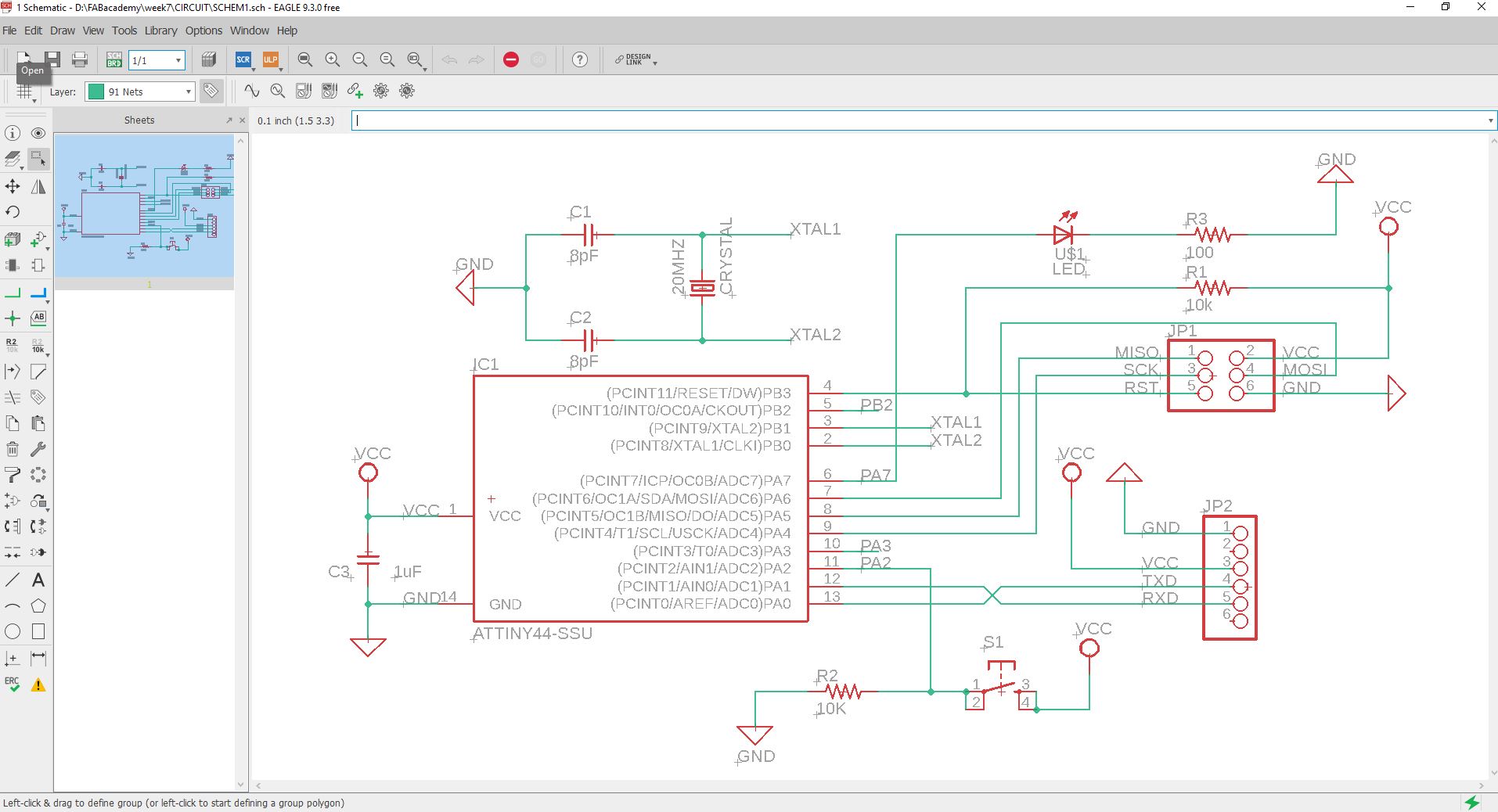Switch to board with SCH/BRD icon

coord(114,59)
